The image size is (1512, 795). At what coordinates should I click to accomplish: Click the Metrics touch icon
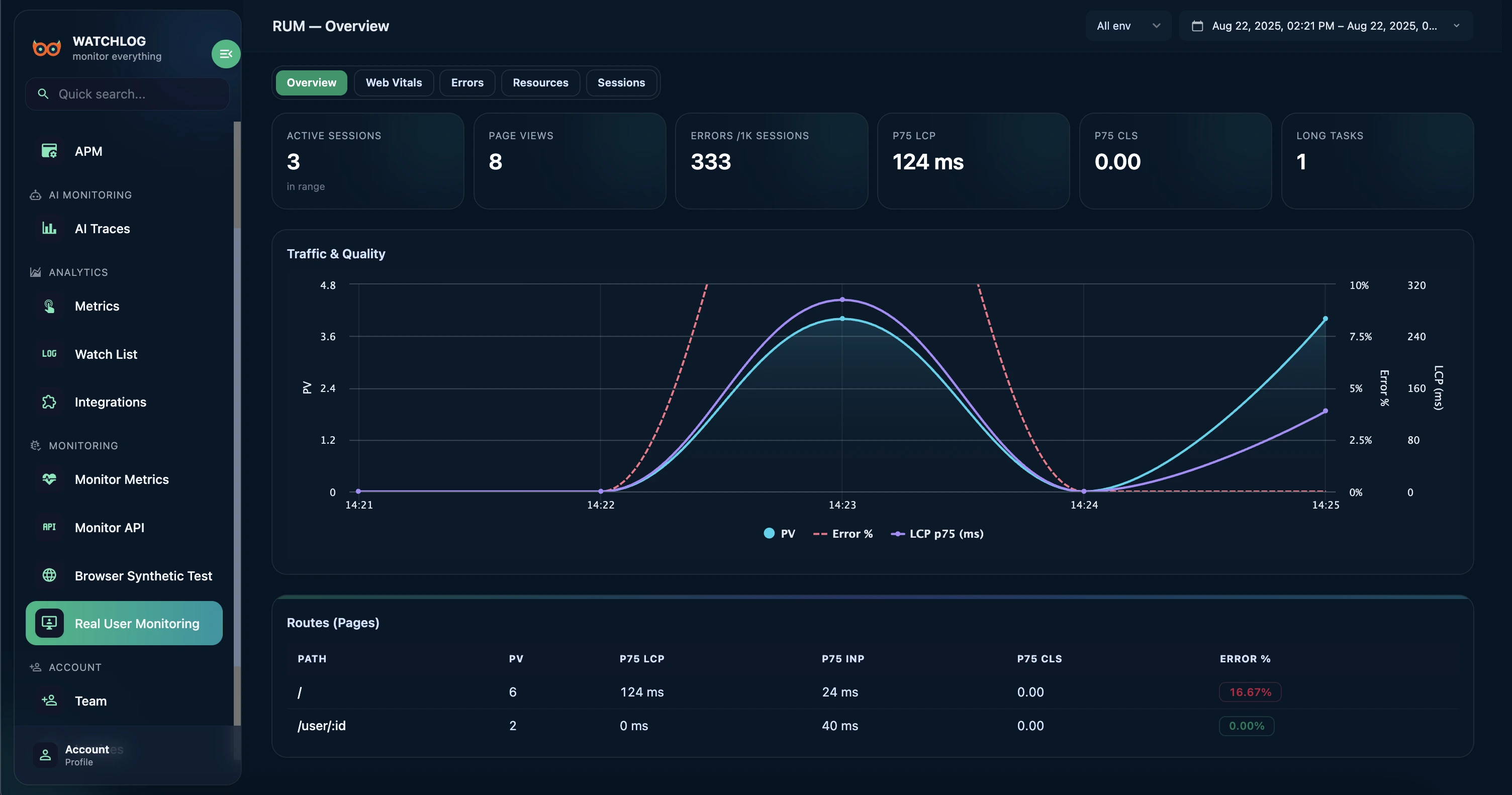(49, 306)
